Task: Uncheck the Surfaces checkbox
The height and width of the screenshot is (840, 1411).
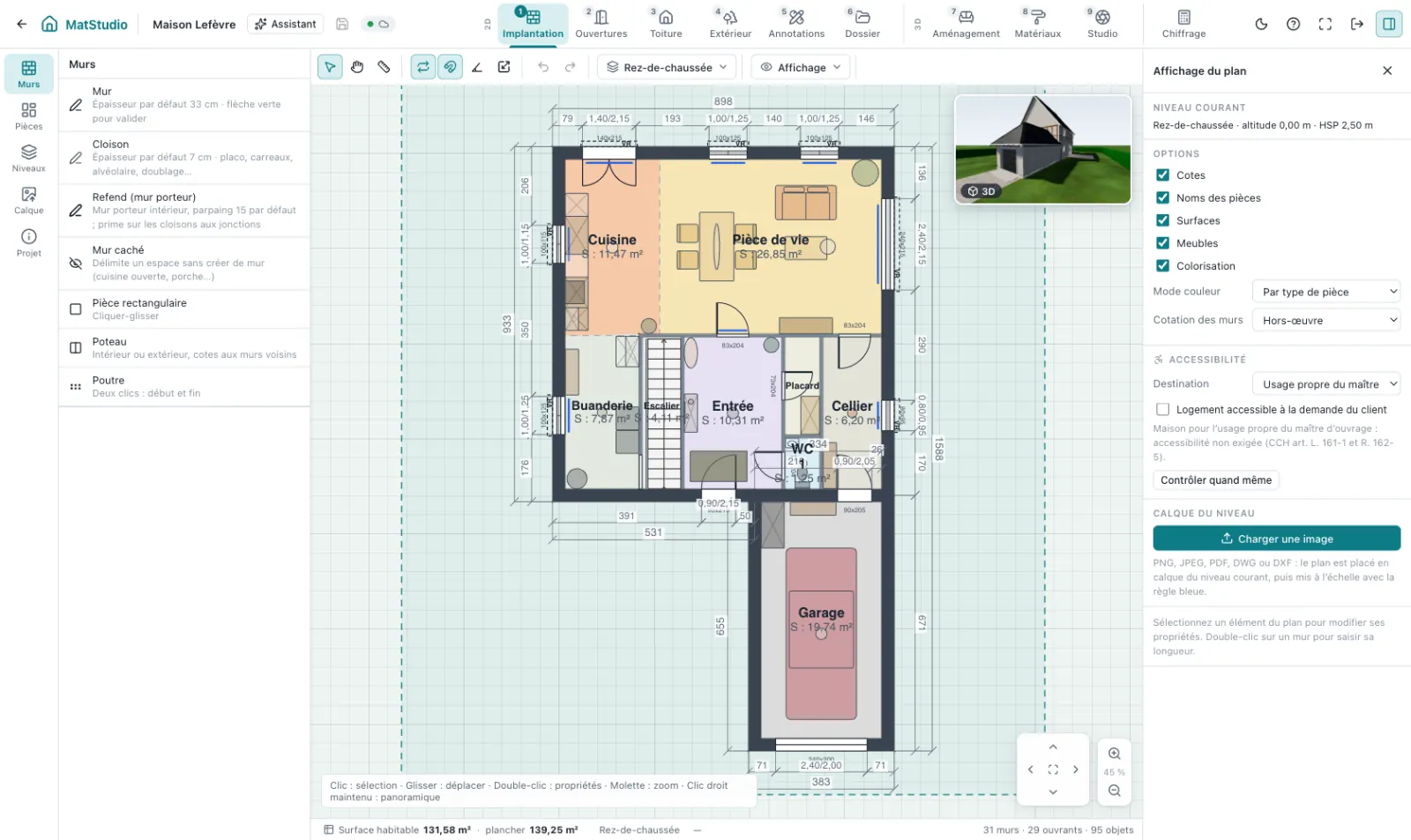Action: [1162, 220]
